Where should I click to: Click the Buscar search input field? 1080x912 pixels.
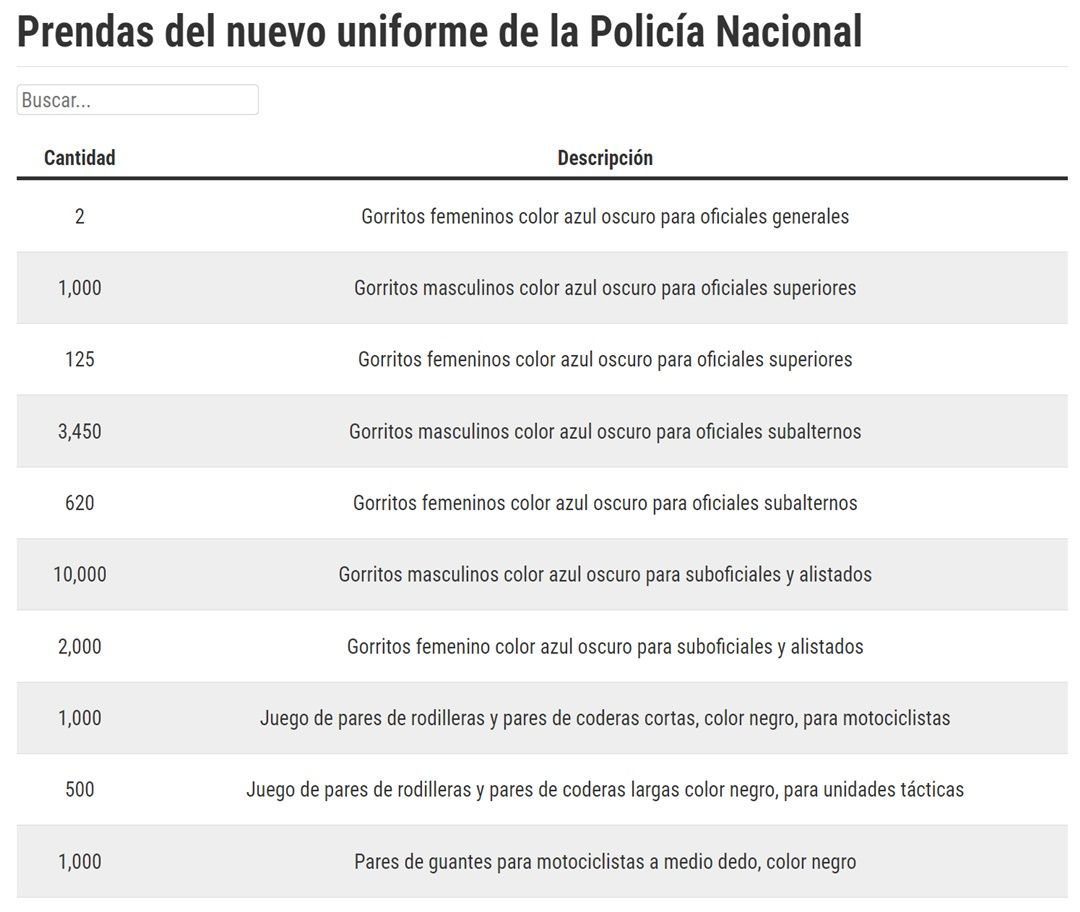click(x=138, y=100)
